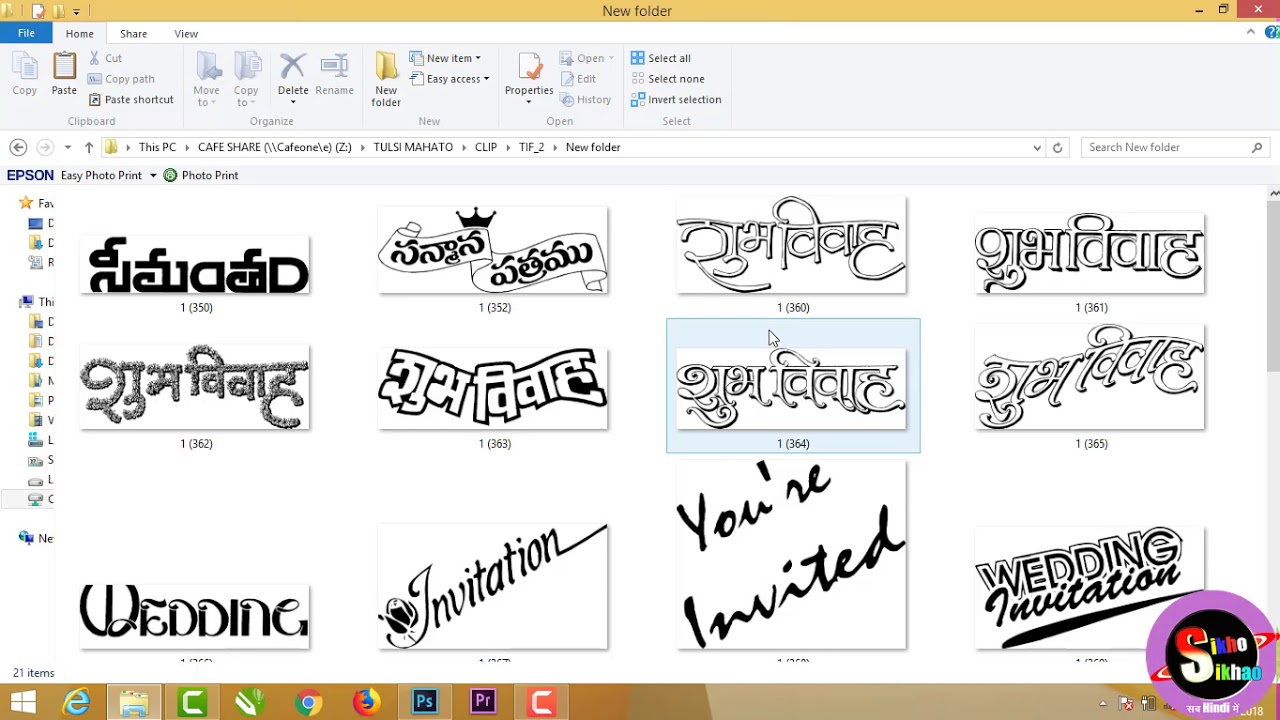The width and height of the screenshot is (1280, 720).
Task: Click the Delete red X icon
Action: click(x=293, y=67)
